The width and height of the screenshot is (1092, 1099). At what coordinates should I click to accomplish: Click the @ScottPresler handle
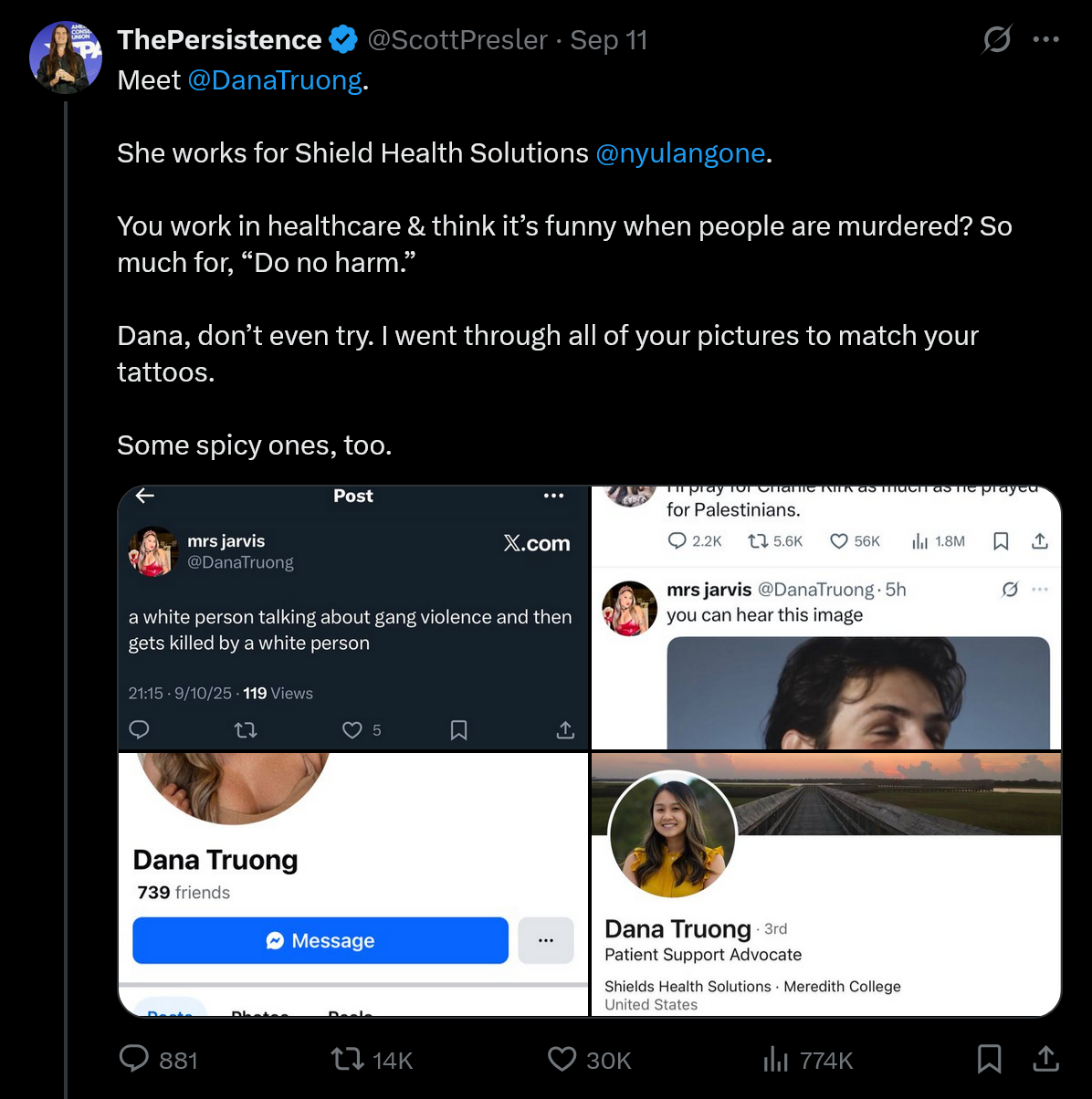[457, 40]
